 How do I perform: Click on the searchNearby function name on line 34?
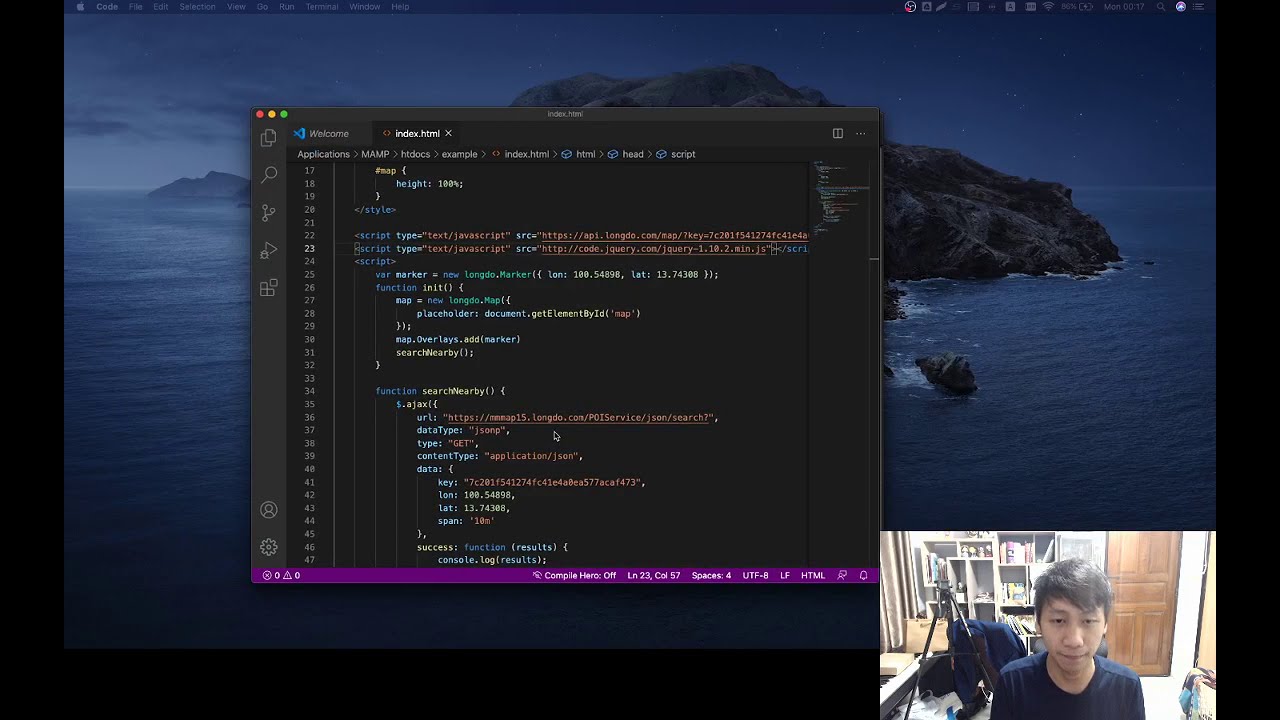pyautogui.click(x=453, y=391)
